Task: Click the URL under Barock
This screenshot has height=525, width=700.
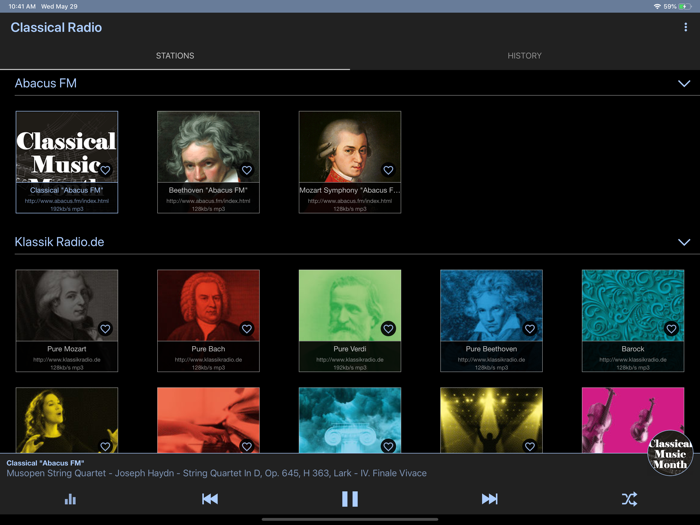Action: pos(633,360)
